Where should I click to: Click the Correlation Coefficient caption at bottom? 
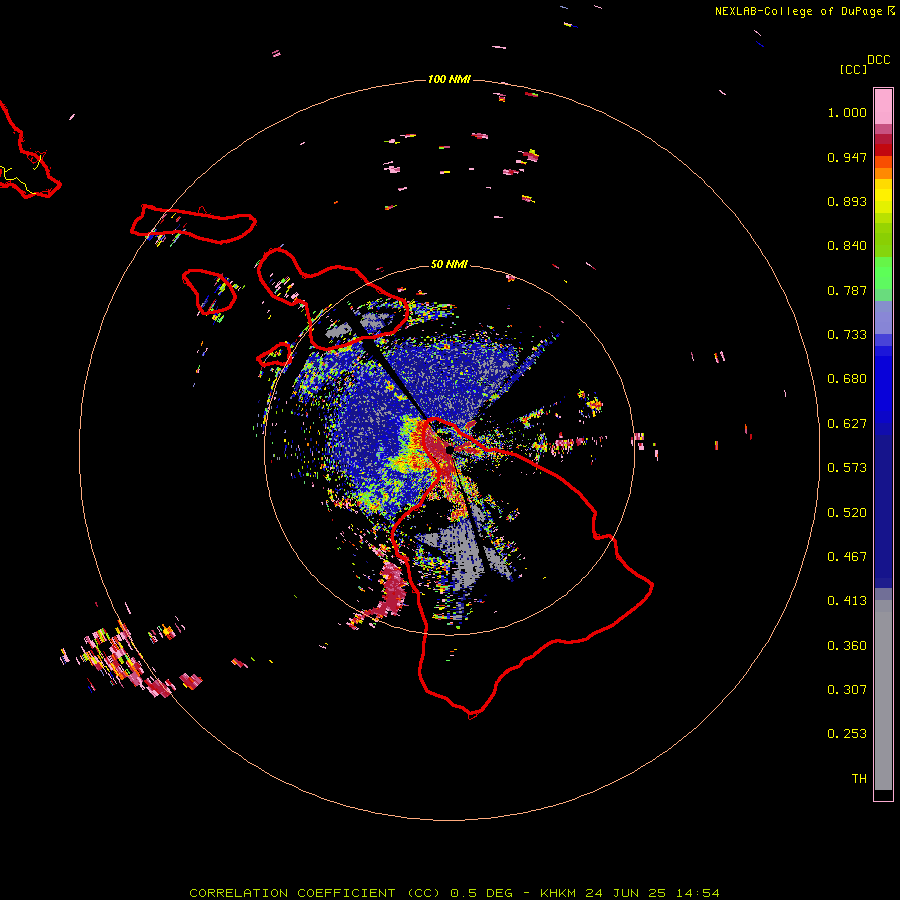(x=454, y=893)
